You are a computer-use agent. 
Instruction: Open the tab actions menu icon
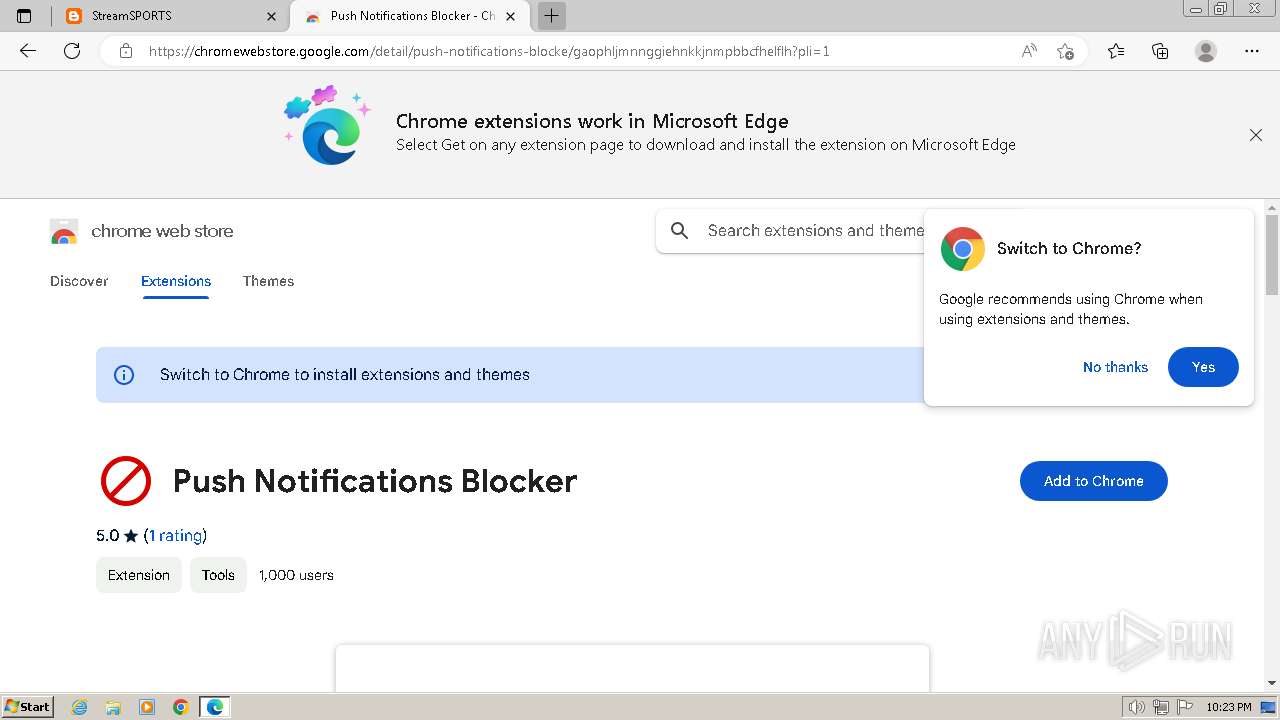pos(25,16)
